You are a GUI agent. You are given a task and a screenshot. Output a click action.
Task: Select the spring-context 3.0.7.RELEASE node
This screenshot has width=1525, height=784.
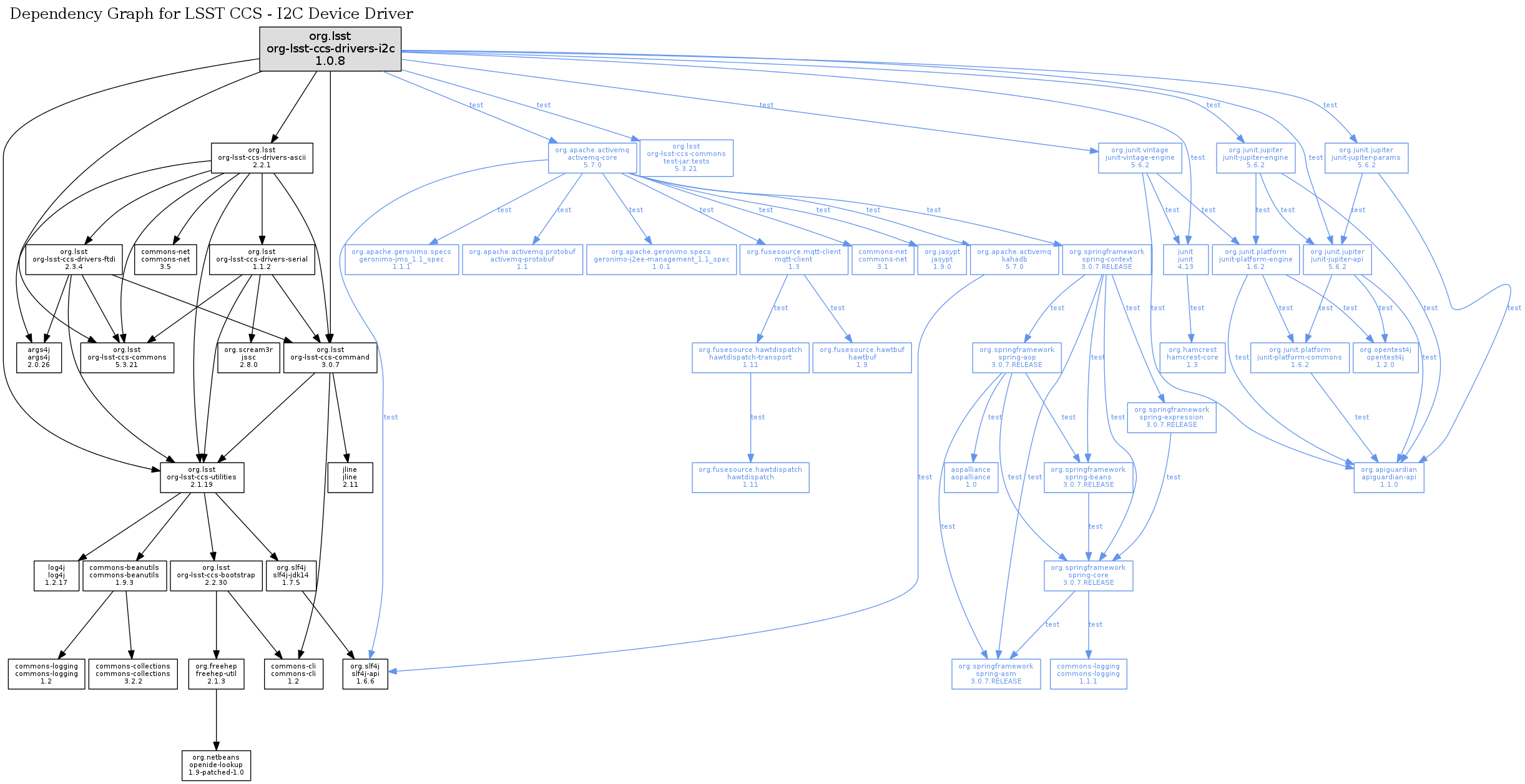tap(1107, 260)
